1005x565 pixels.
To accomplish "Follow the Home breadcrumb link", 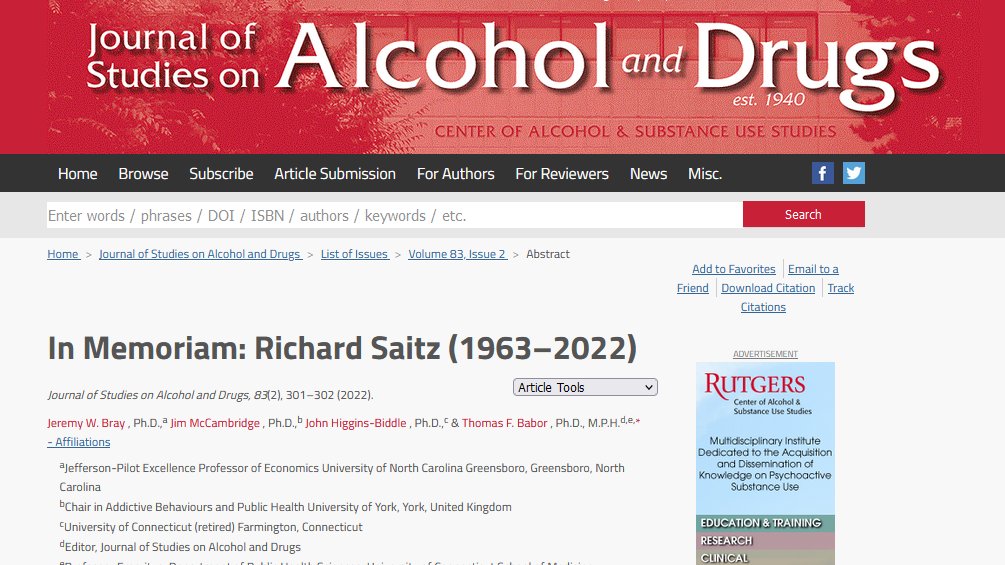I will 63,254.
